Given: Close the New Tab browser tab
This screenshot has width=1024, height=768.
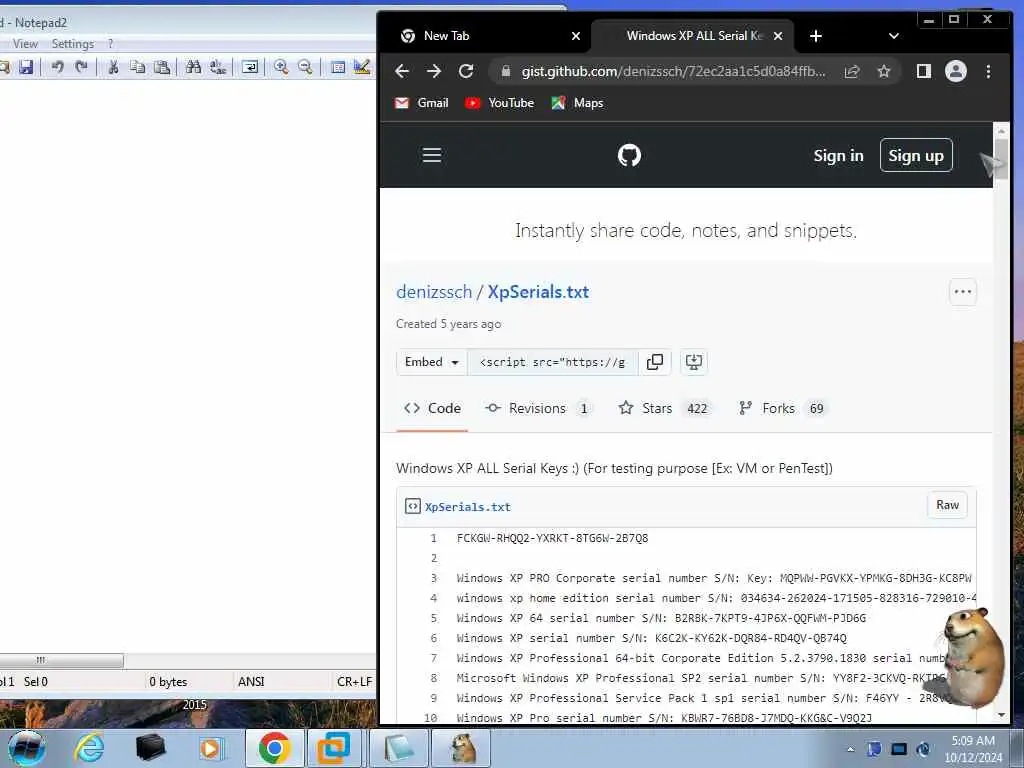Looking at the screenshot, I should 575,36.
